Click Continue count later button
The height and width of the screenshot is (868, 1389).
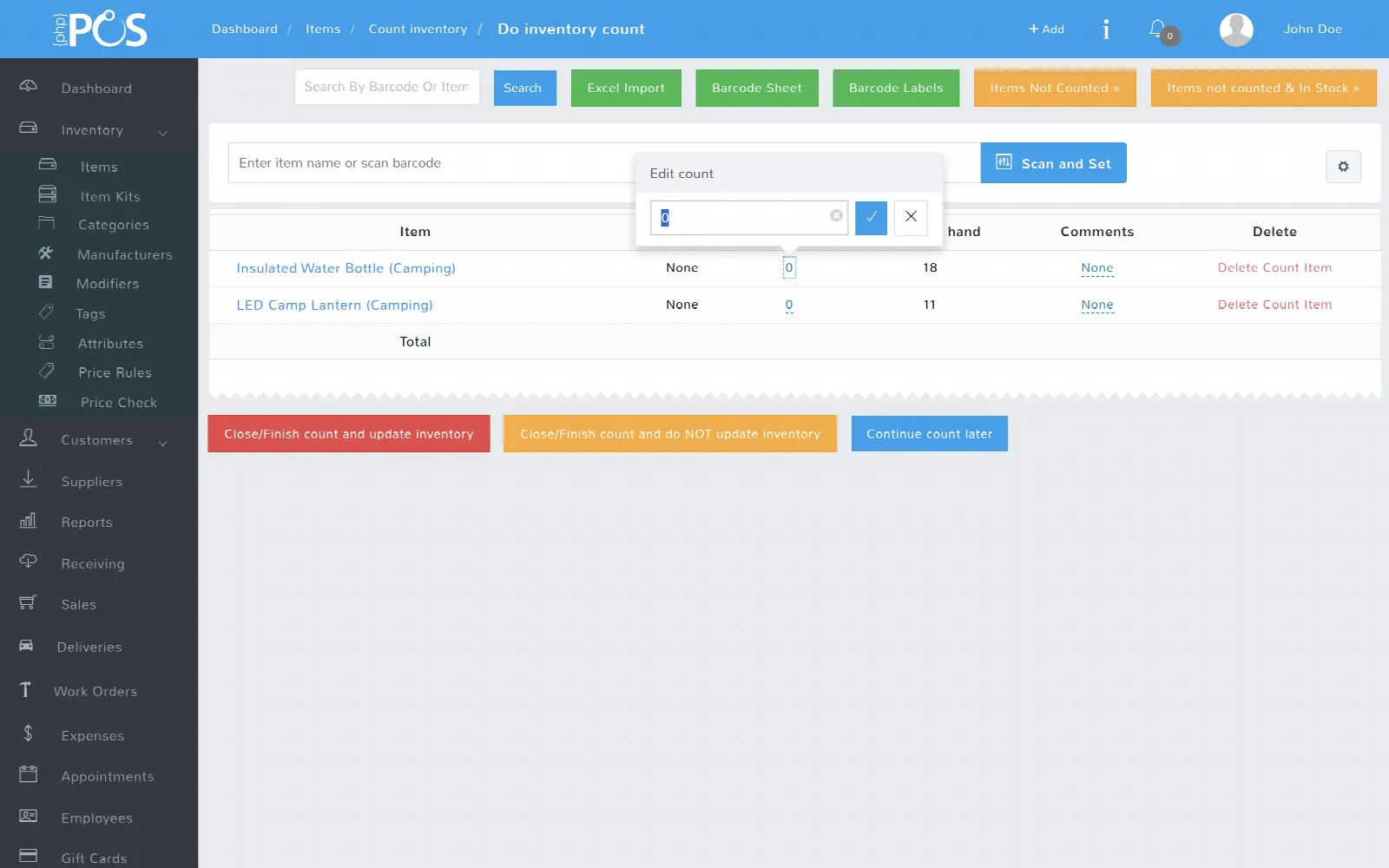pyautogui.click(x=929, y=434)
